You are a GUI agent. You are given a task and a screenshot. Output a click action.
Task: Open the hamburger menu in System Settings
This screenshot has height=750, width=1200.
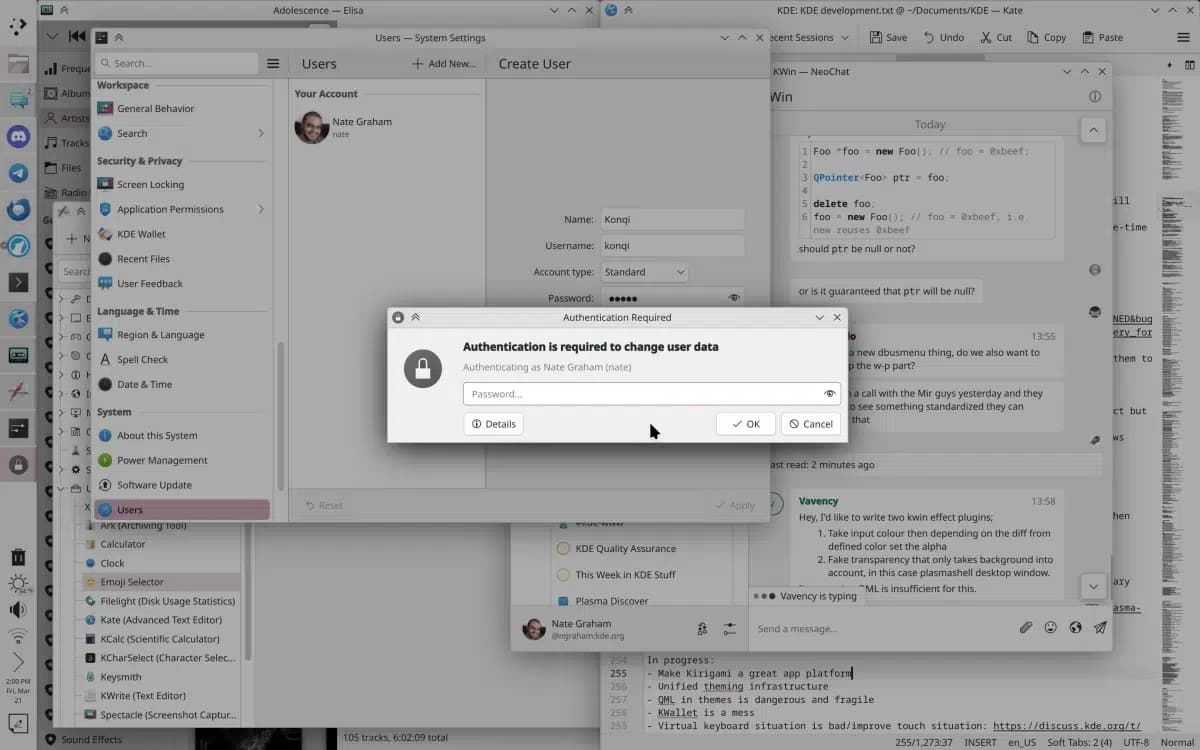(x=273, y=64)
